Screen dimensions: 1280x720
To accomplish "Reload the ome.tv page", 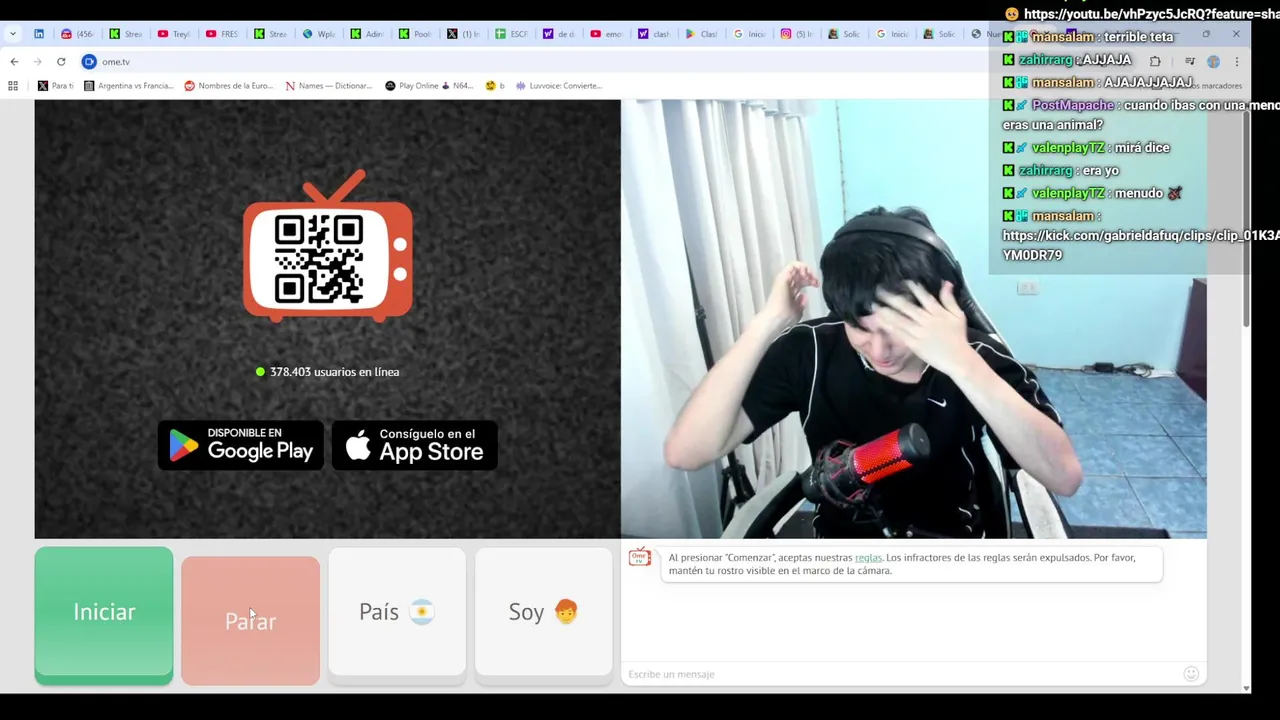I will 61,62.
